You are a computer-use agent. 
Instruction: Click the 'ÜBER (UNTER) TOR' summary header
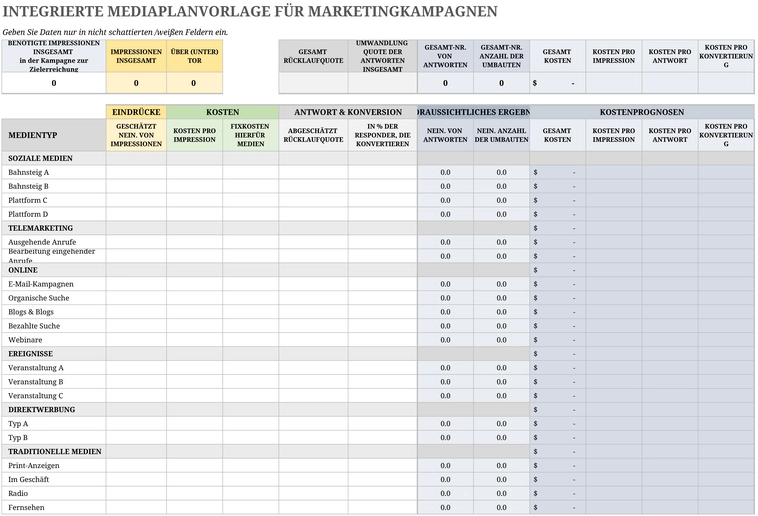coord(194,56)
